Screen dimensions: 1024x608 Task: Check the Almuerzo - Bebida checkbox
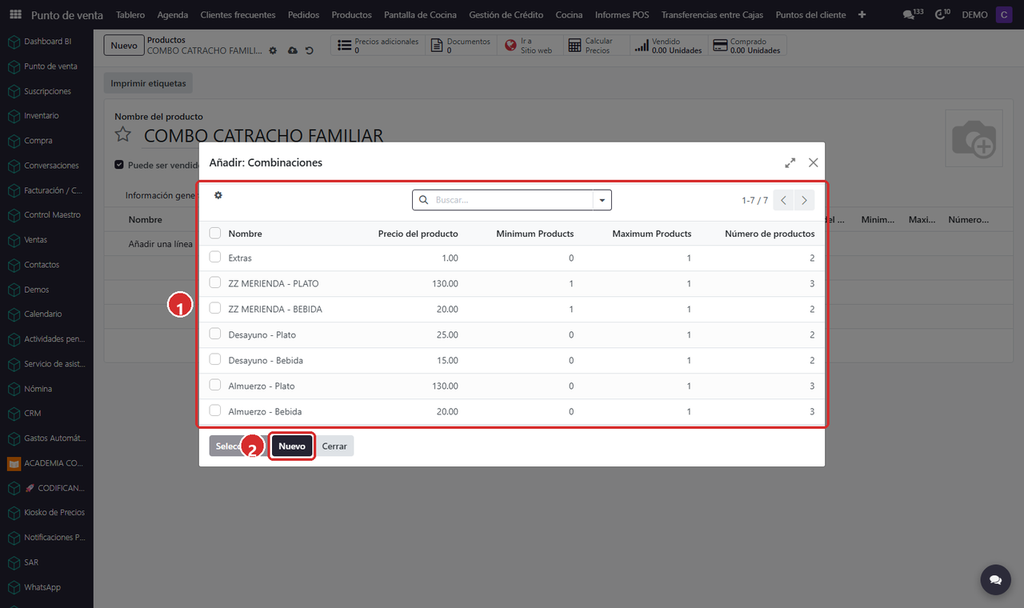pos(215,411)
